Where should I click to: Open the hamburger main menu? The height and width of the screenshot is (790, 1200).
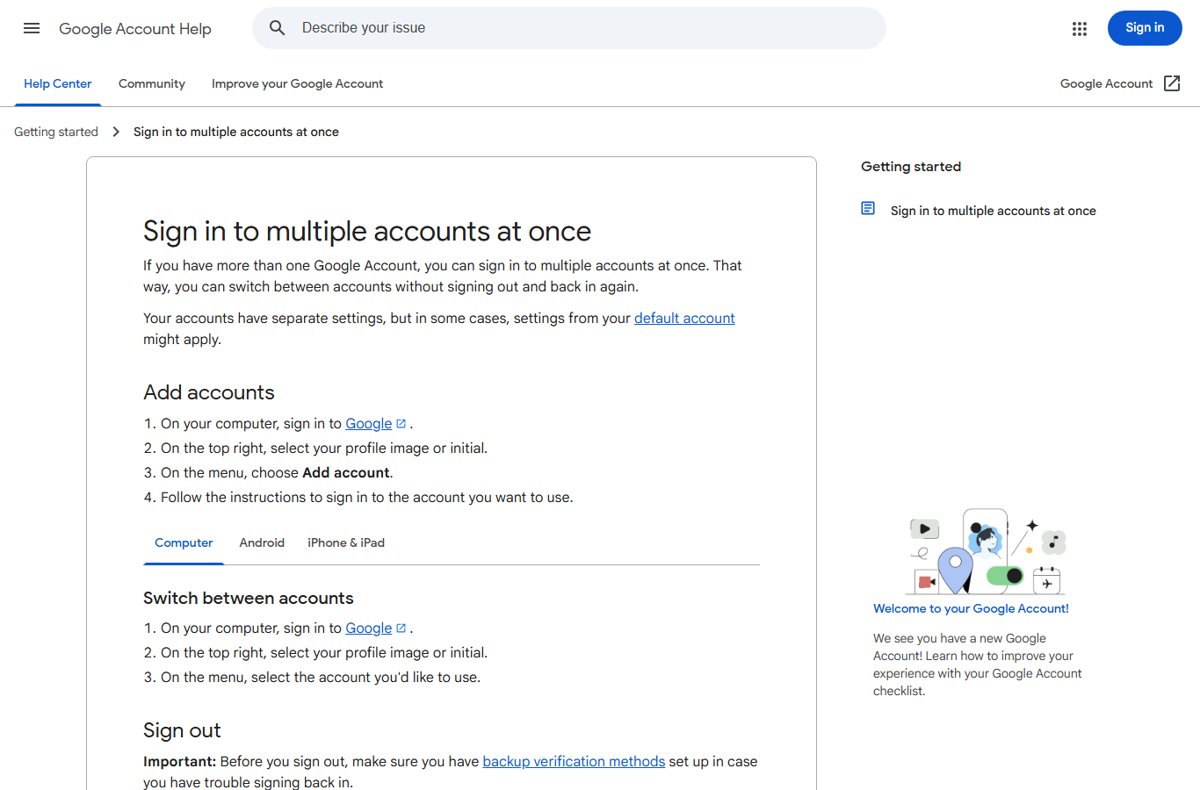(31, 28)
